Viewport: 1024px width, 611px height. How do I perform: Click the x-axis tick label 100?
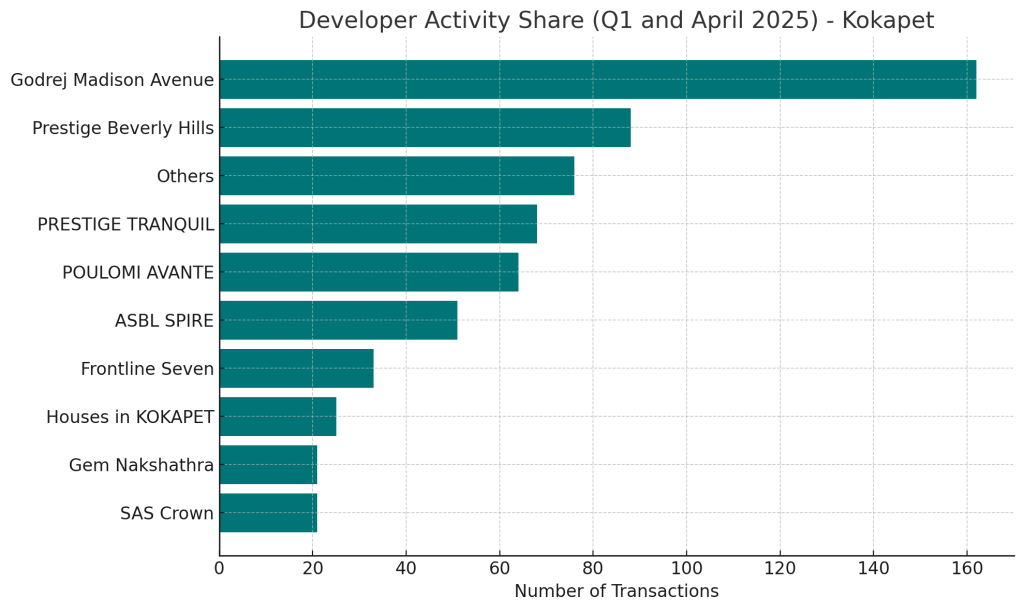pyautogui.click(x=686, y=569)
